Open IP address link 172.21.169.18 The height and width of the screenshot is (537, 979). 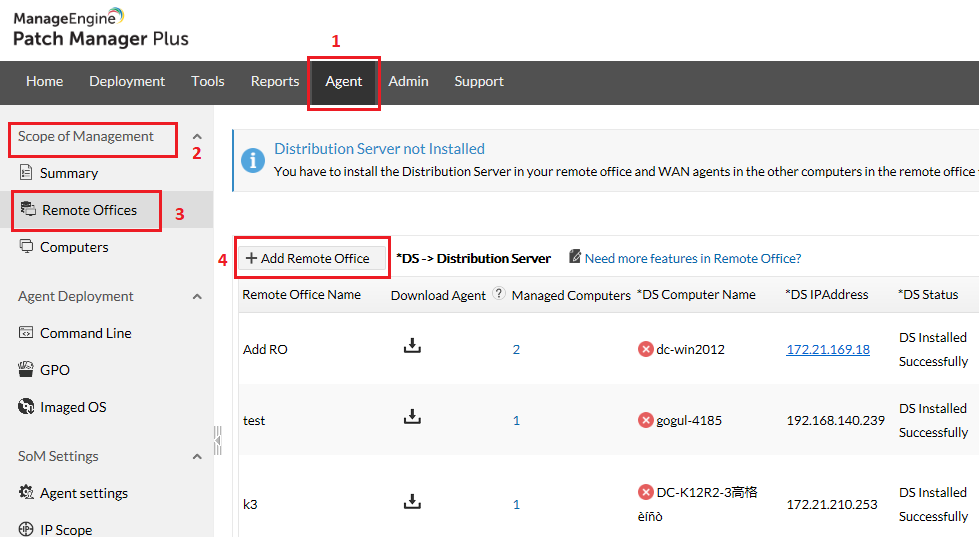pyautogui.click(x=828, y=350)
